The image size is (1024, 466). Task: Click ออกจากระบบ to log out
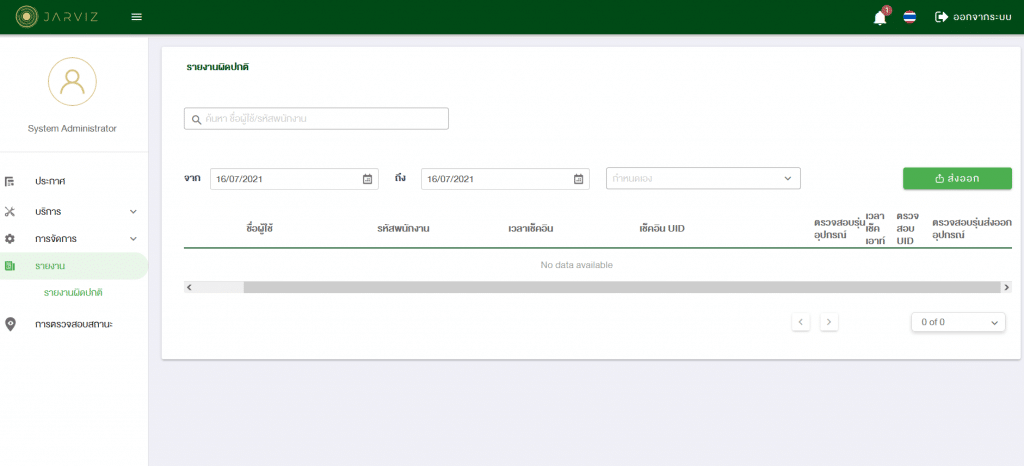click(x=972, y=17)
